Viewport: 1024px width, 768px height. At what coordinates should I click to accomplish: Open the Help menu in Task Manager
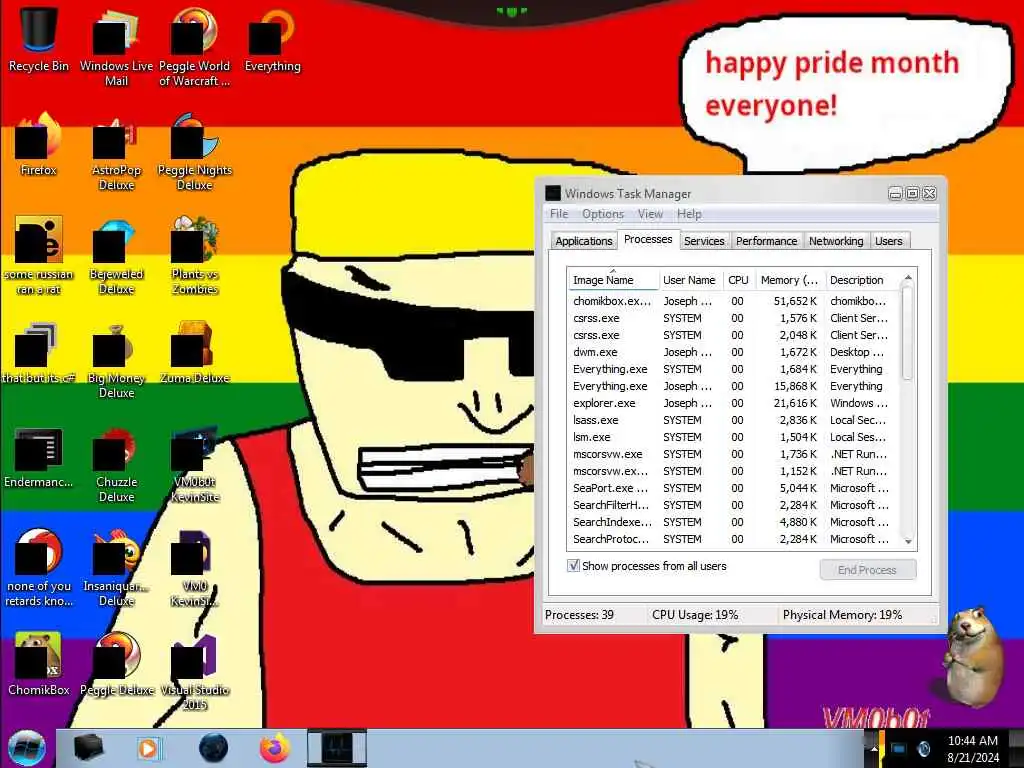(x=689, y=214)
